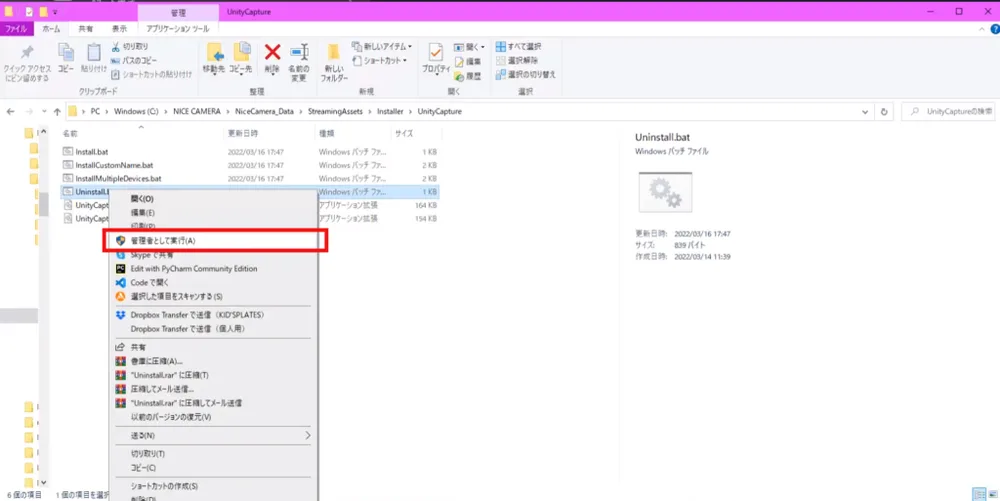Click the NICE CAMERA breadcrumb segment
This screenshot has height=501, width=1000.
[x=197, y=112]
